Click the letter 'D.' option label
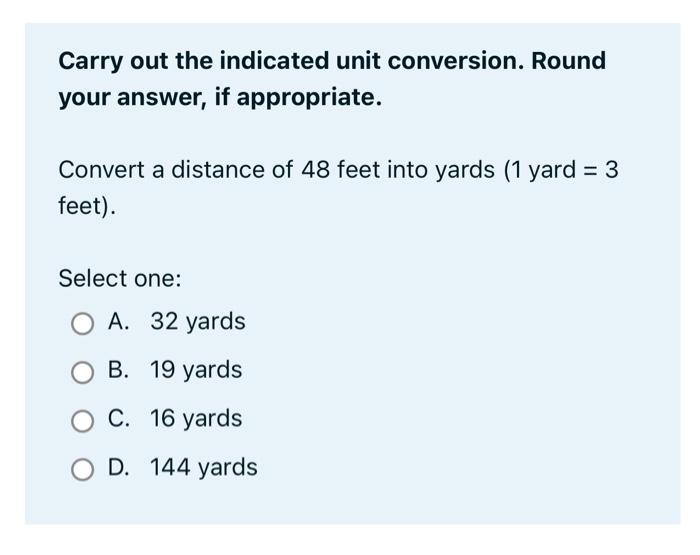The width and height of the screenshot is (700, 555). (x=119, y=467)
